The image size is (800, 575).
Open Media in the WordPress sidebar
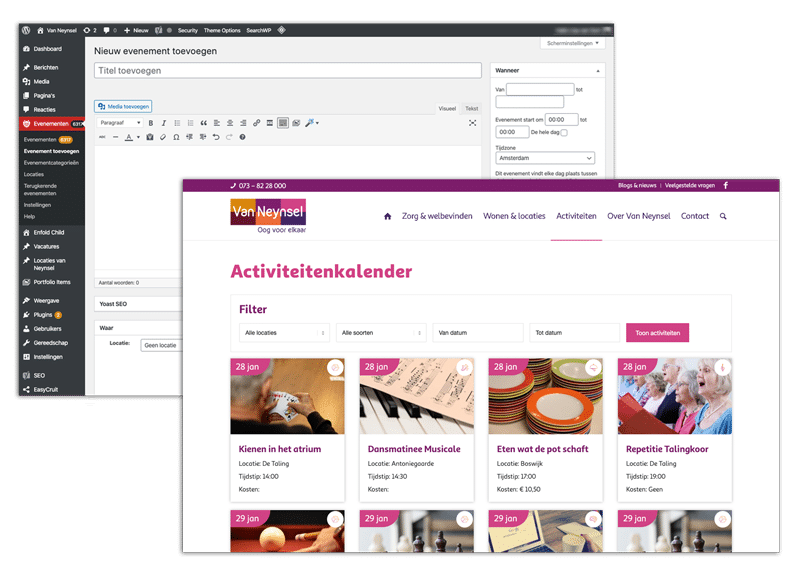pyautogui.click(x=41, y=82)
